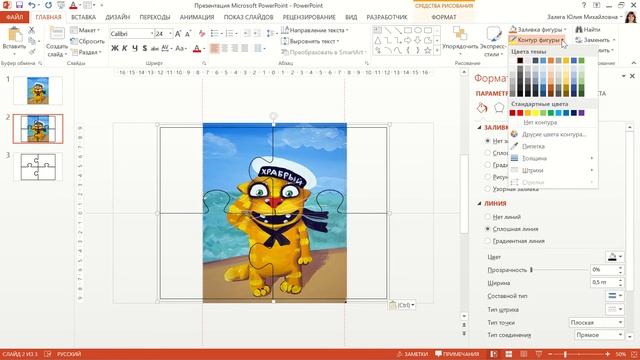
Task: Click the Arrange (Упорядочить) icon
Action: click(460, 34)
